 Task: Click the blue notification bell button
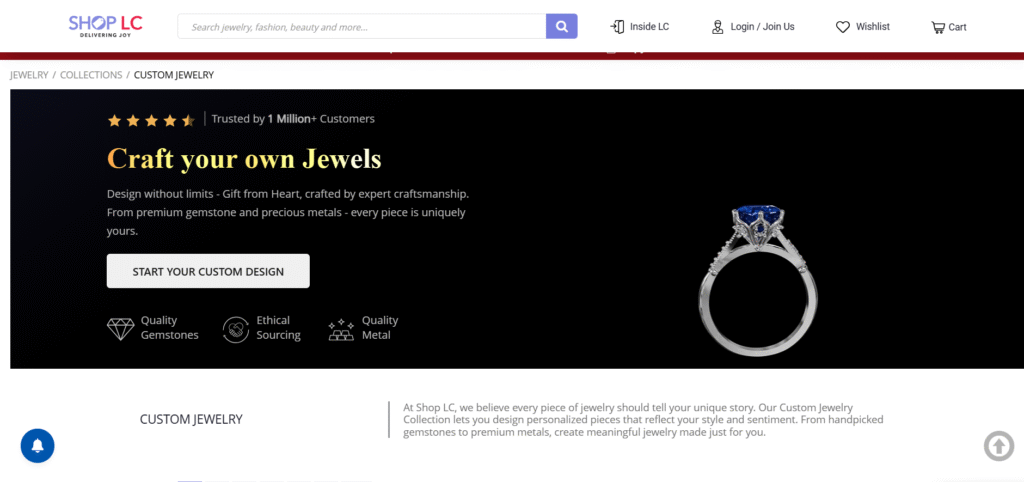(37, 446)
